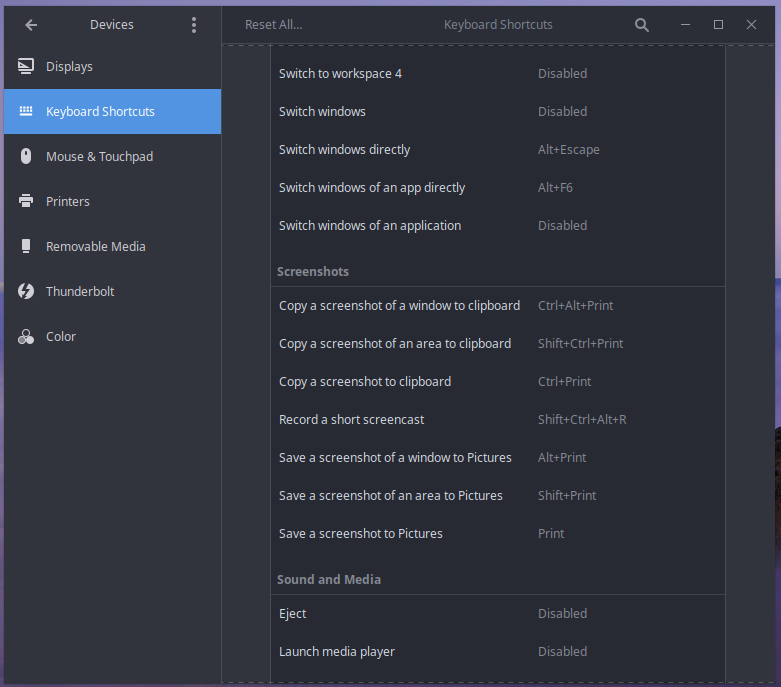Screen dimensions: 781x687
Task: Open the Displays settings panel
Action: pos(69,67)
